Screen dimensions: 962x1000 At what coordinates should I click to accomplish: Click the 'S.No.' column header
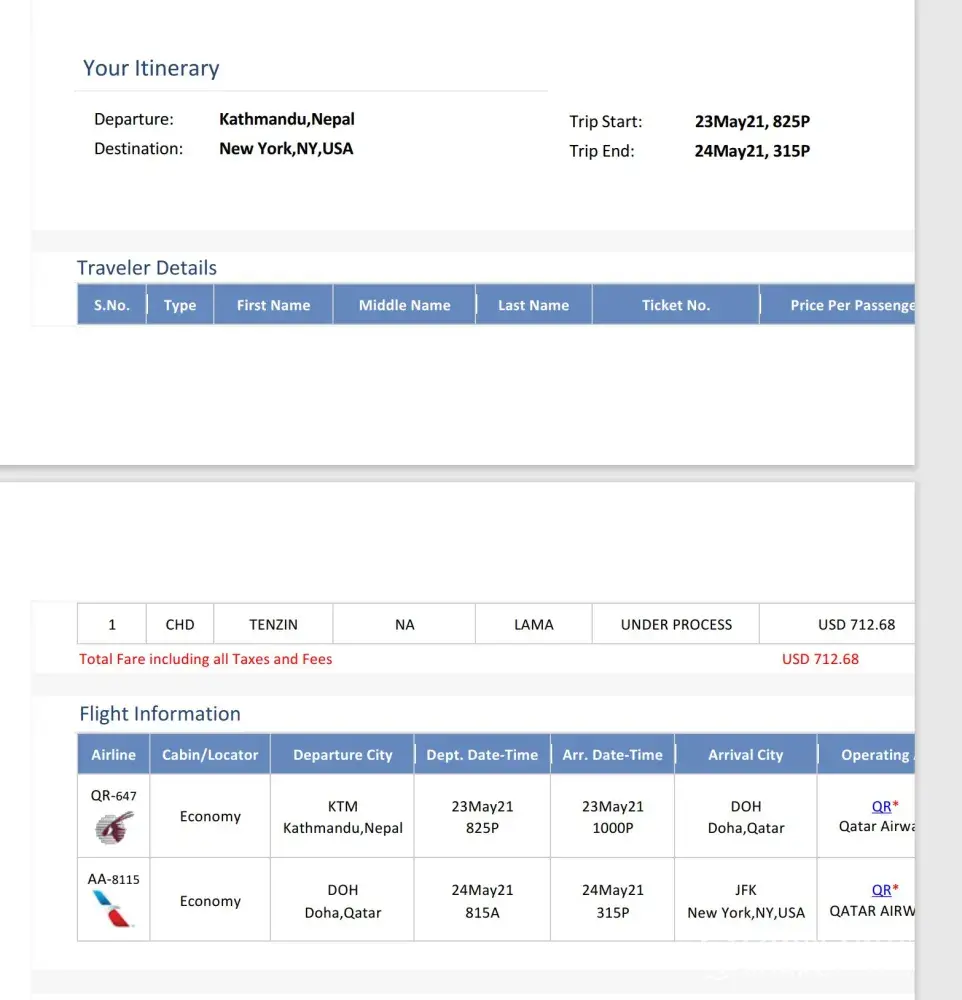(x=112, y=305)
